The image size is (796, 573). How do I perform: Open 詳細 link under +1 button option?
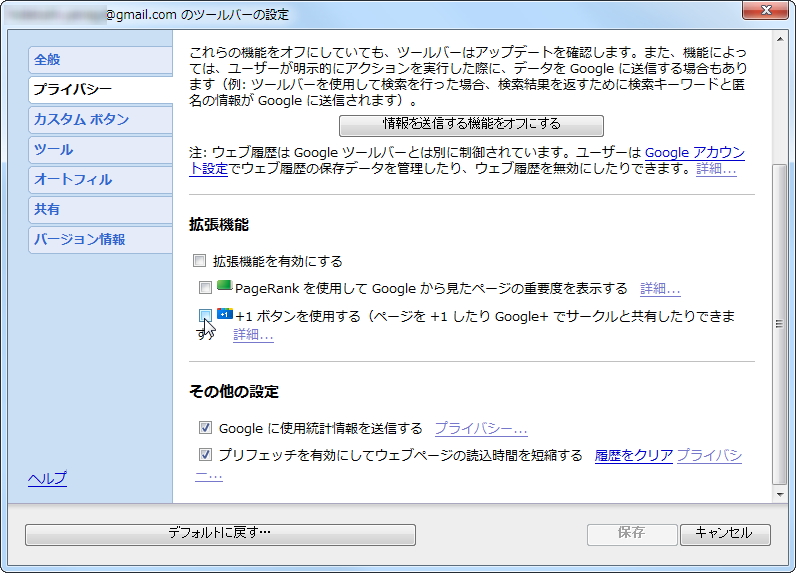[253, 334]
